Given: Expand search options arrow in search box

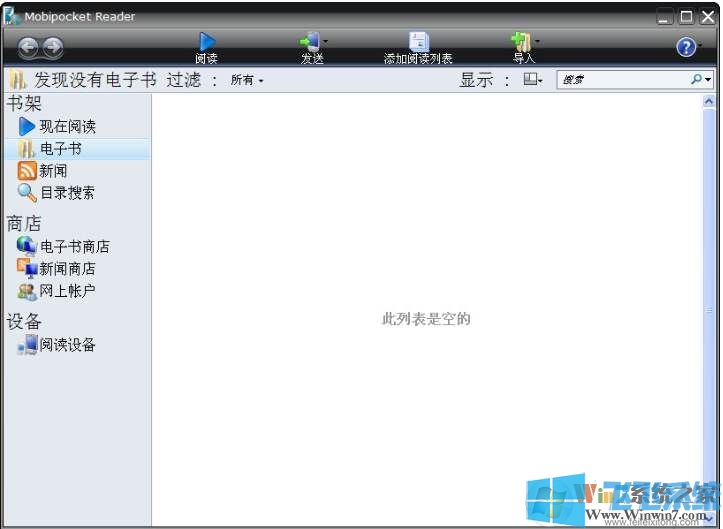Looking at the screenshot, I should 708,80.
